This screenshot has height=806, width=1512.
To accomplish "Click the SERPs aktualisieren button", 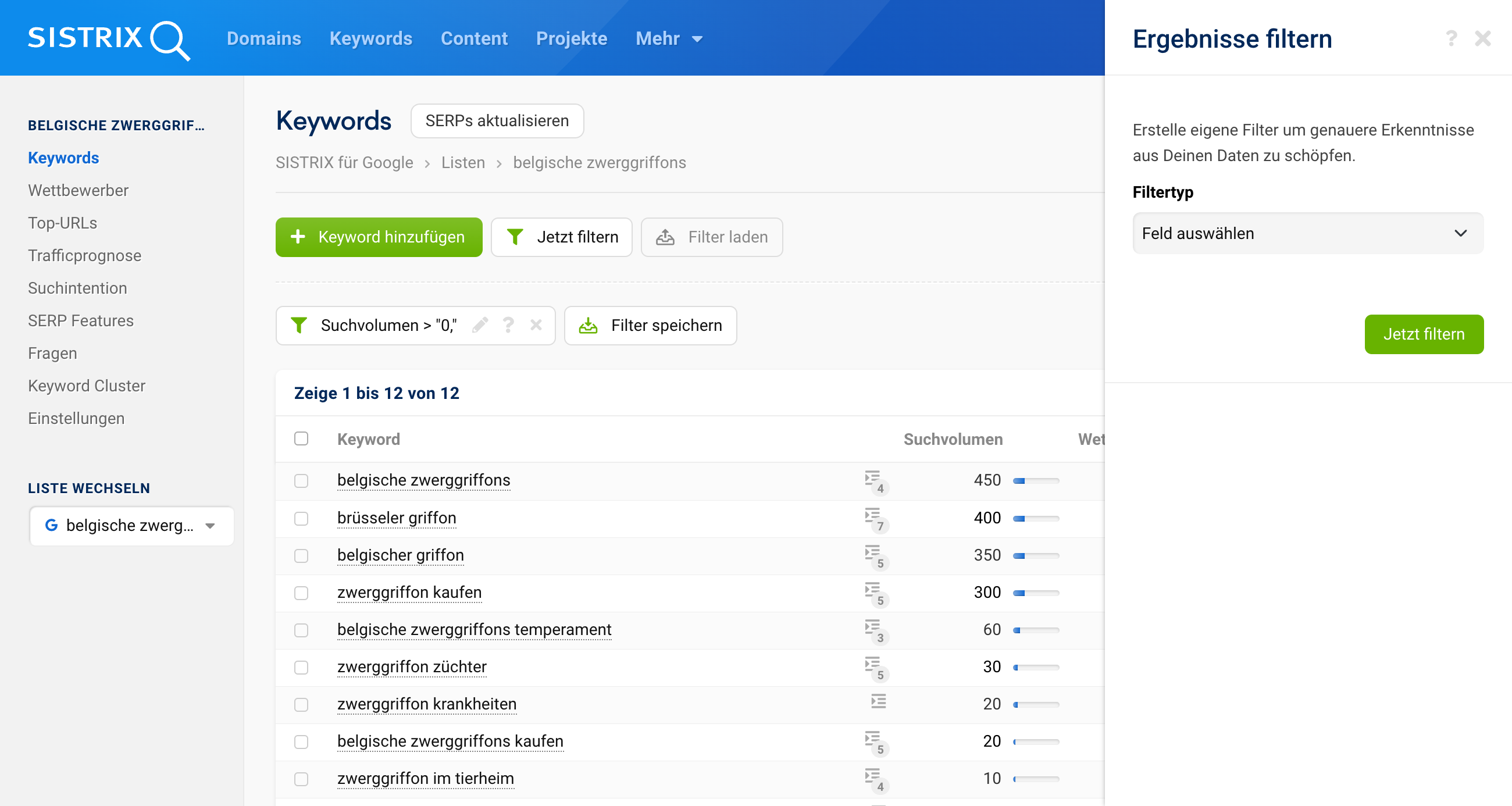I will tap(497, 121).
